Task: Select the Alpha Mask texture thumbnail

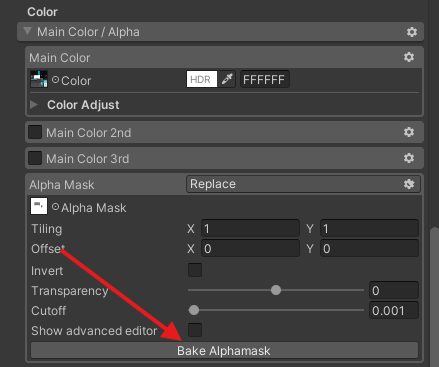Action: 39,206
